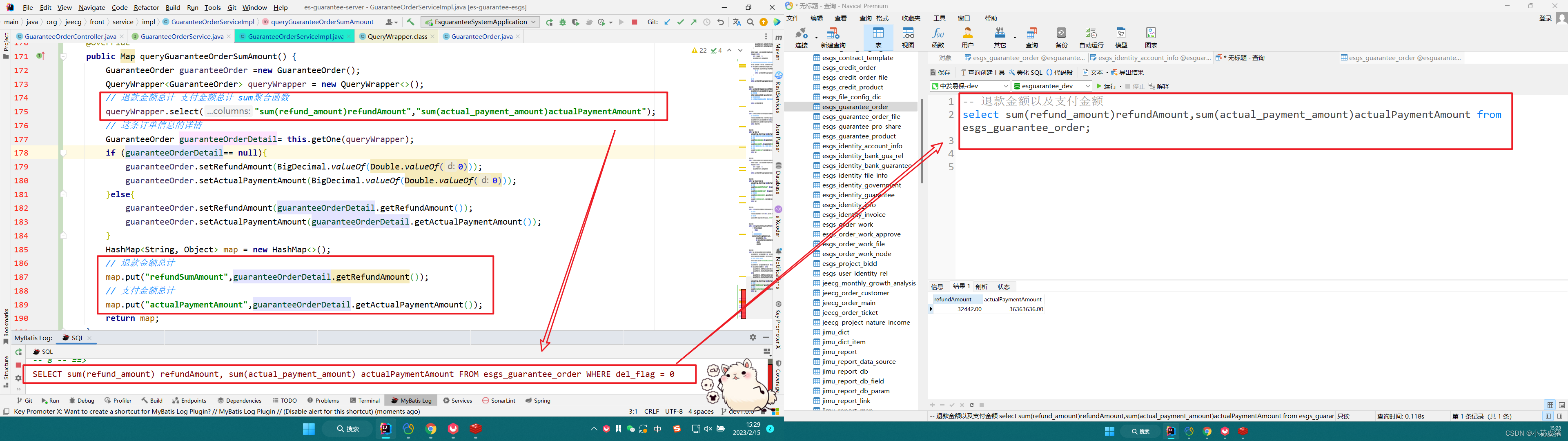The width and height of the screenshot is (1568, 441).
Task: Open the Navigate menu in IntelliJ
Action: [x=92, y=7]
